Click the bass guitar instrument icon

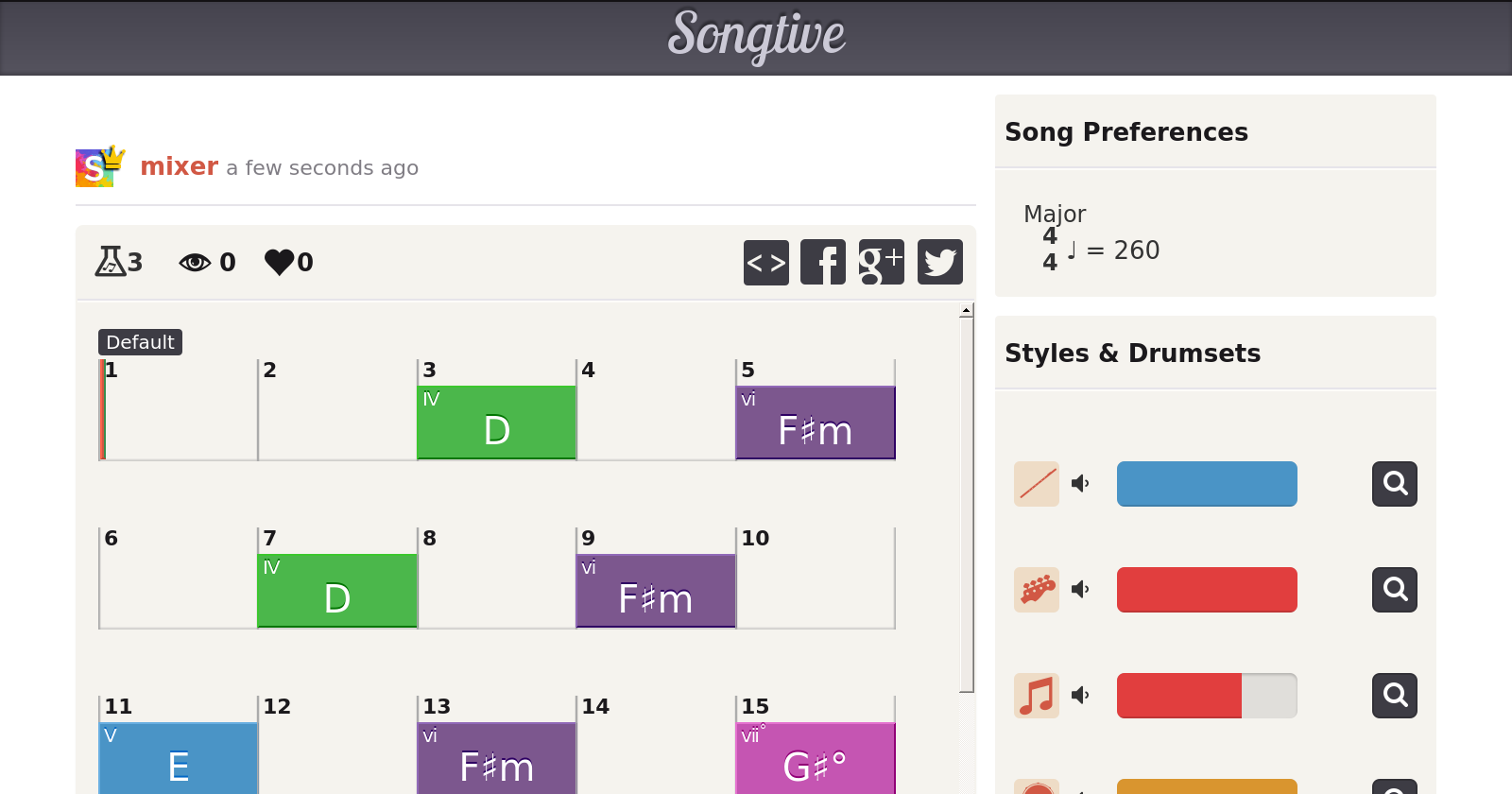point(1037,590)
